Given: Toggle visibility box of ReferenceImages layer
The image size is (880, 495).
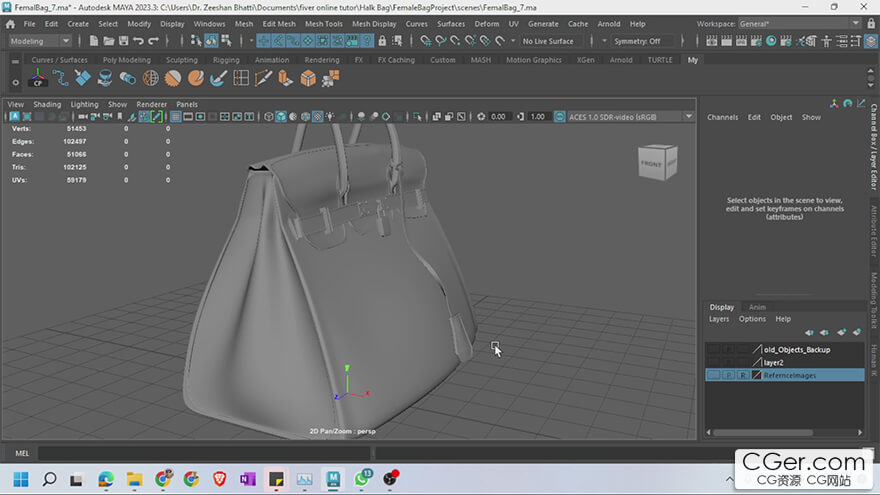Looking at the screenshot, I should [713, 375].
